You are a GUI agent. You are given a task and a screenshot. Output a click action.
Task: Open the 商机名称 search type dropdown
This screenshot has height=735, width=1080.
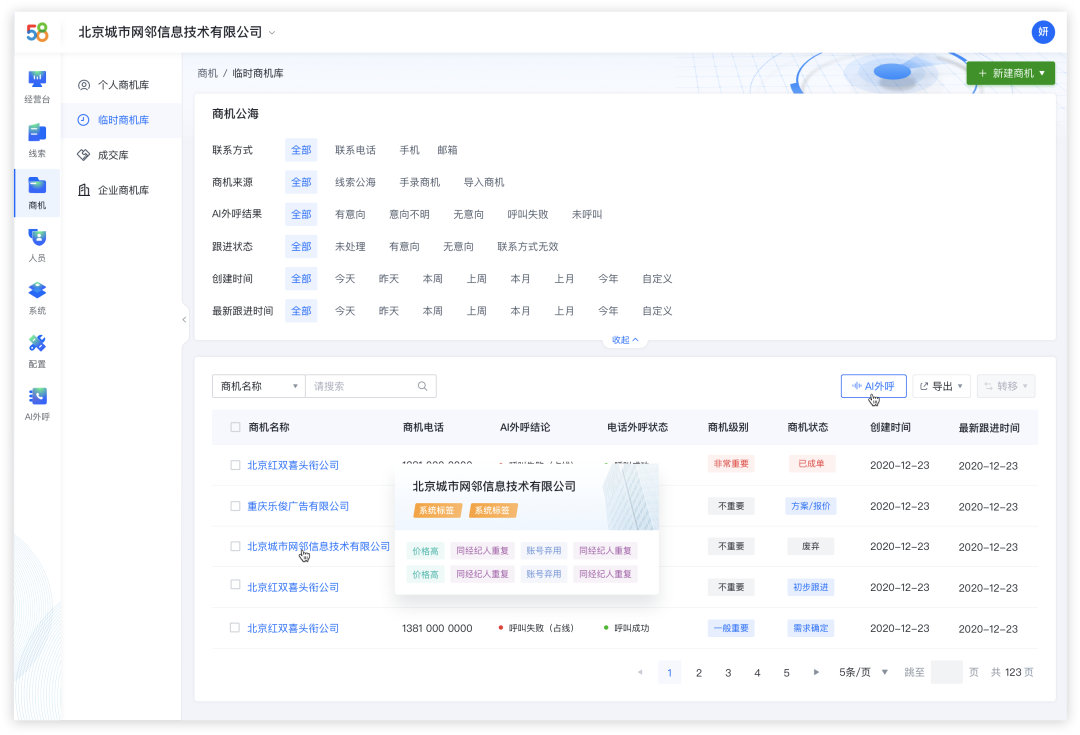click(258, 386)
